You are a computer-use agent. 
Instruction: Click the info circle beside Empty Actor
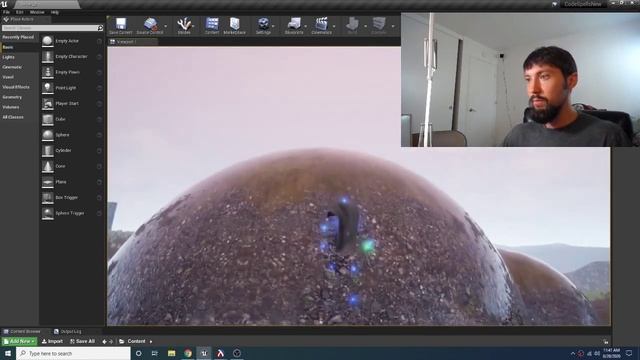coord(99,41)
